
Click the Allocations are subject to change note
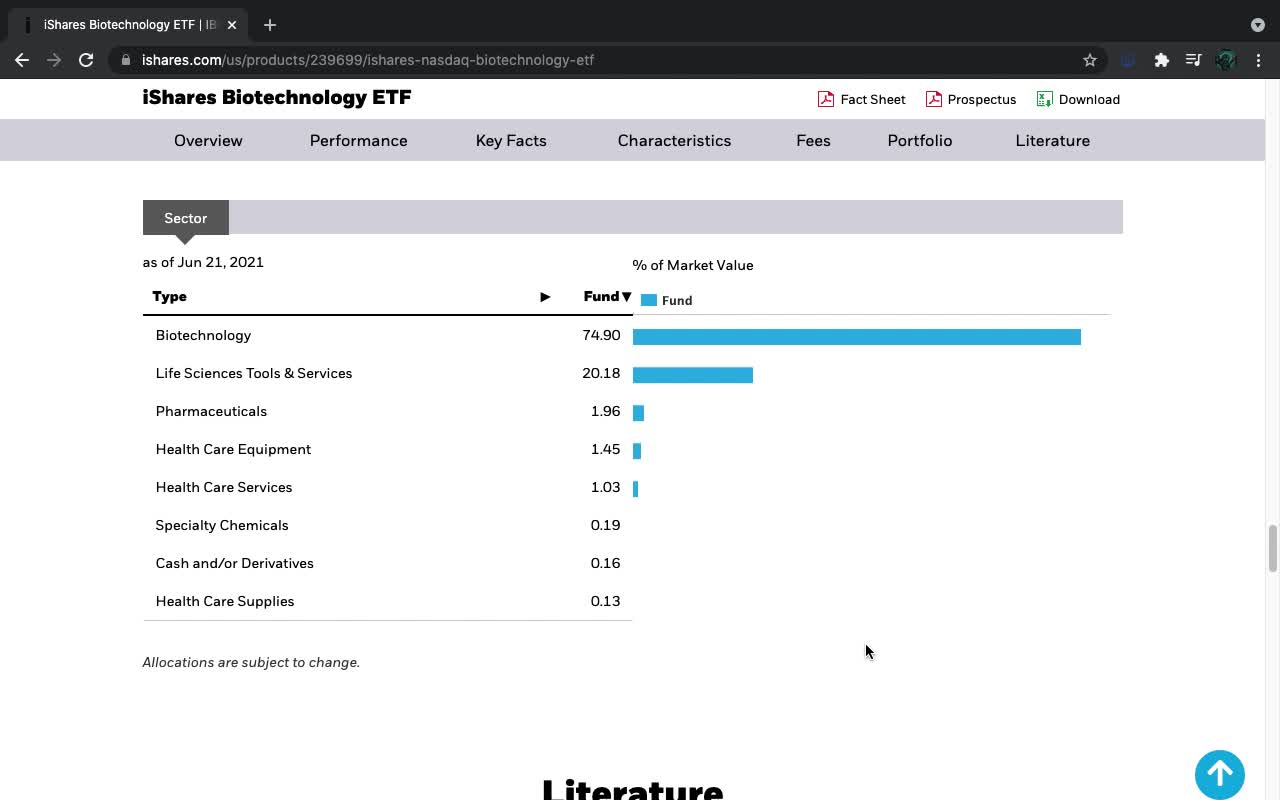[x=251, y=662]
